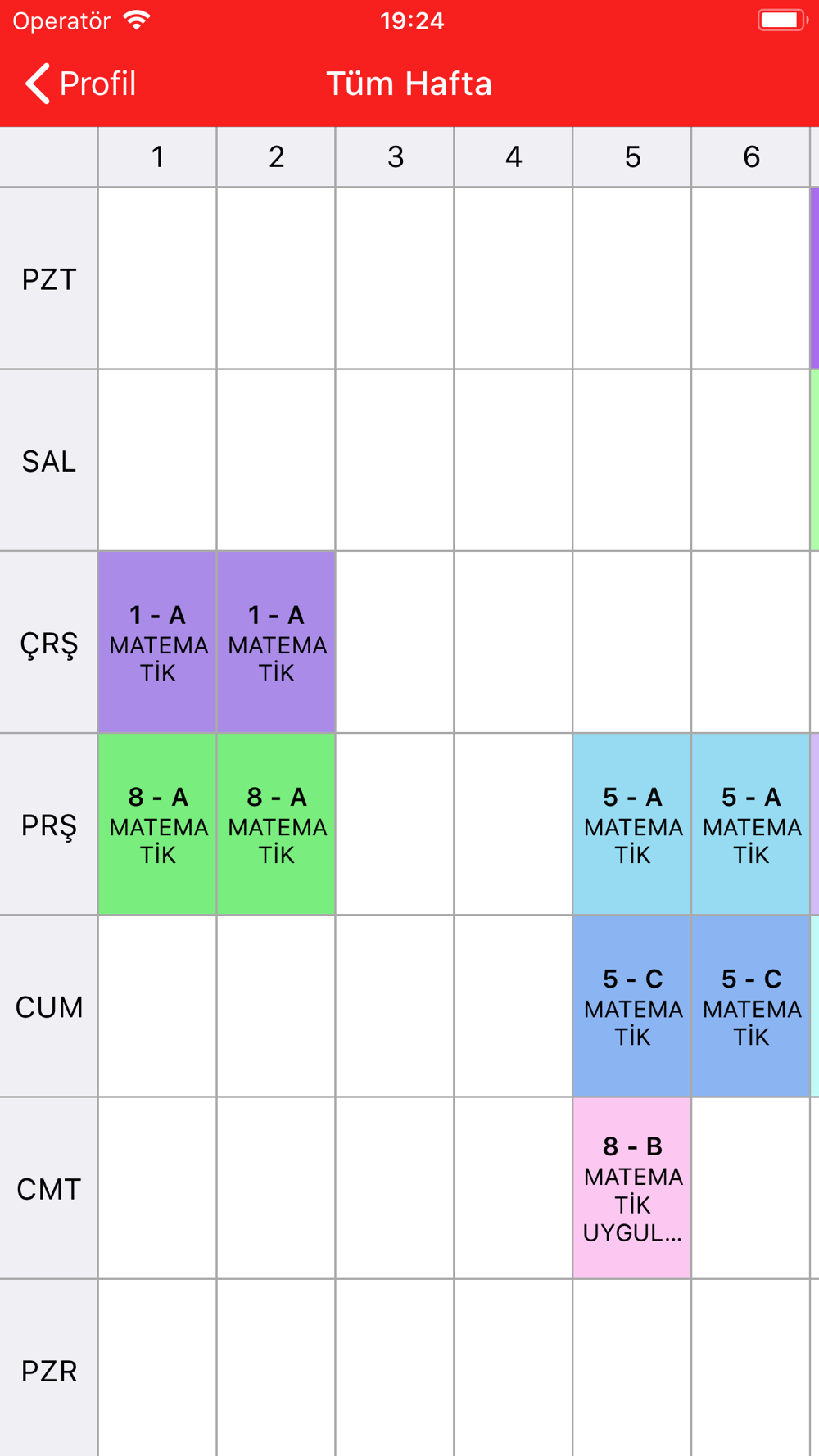Image resolution: width=819 pixels, height=1456 pixels.
Task: Open Thursday second period 8 - A lesson
Action: pyautogui.click(x=276, y=824)
